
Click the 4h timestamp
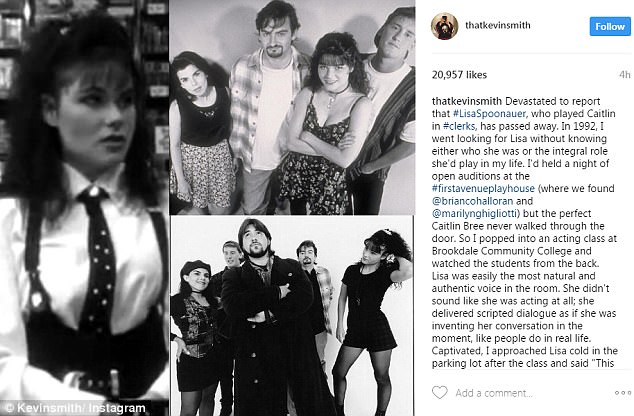coord(625,75)
